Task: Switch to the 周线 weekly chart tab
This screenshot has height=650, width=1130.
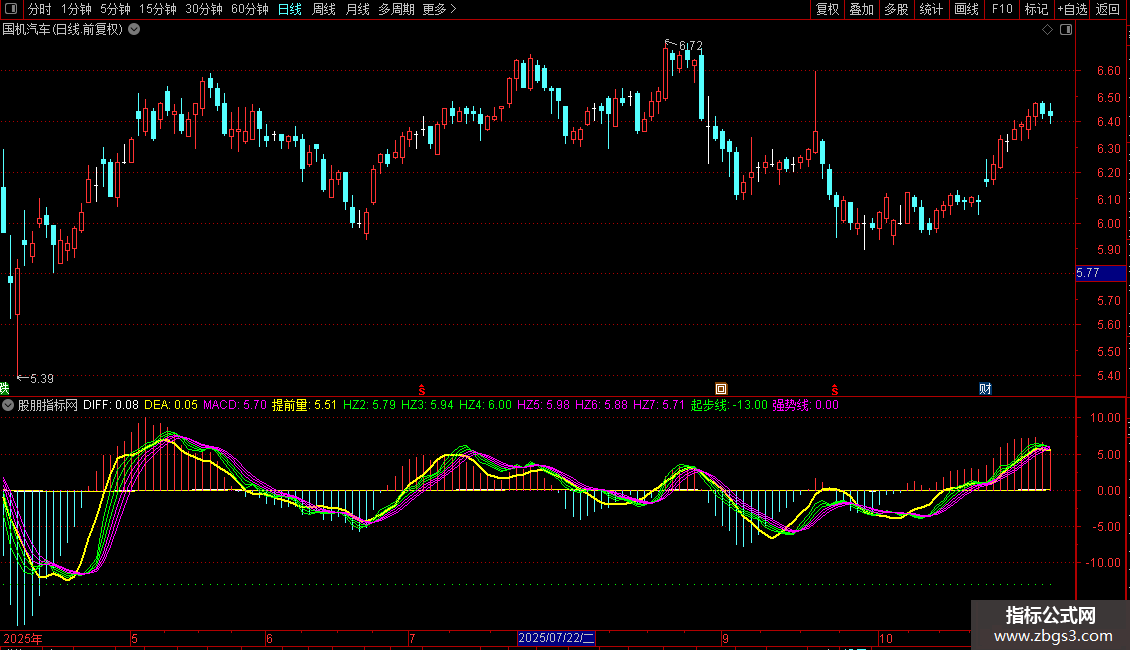Action: (x=324, y=10)
